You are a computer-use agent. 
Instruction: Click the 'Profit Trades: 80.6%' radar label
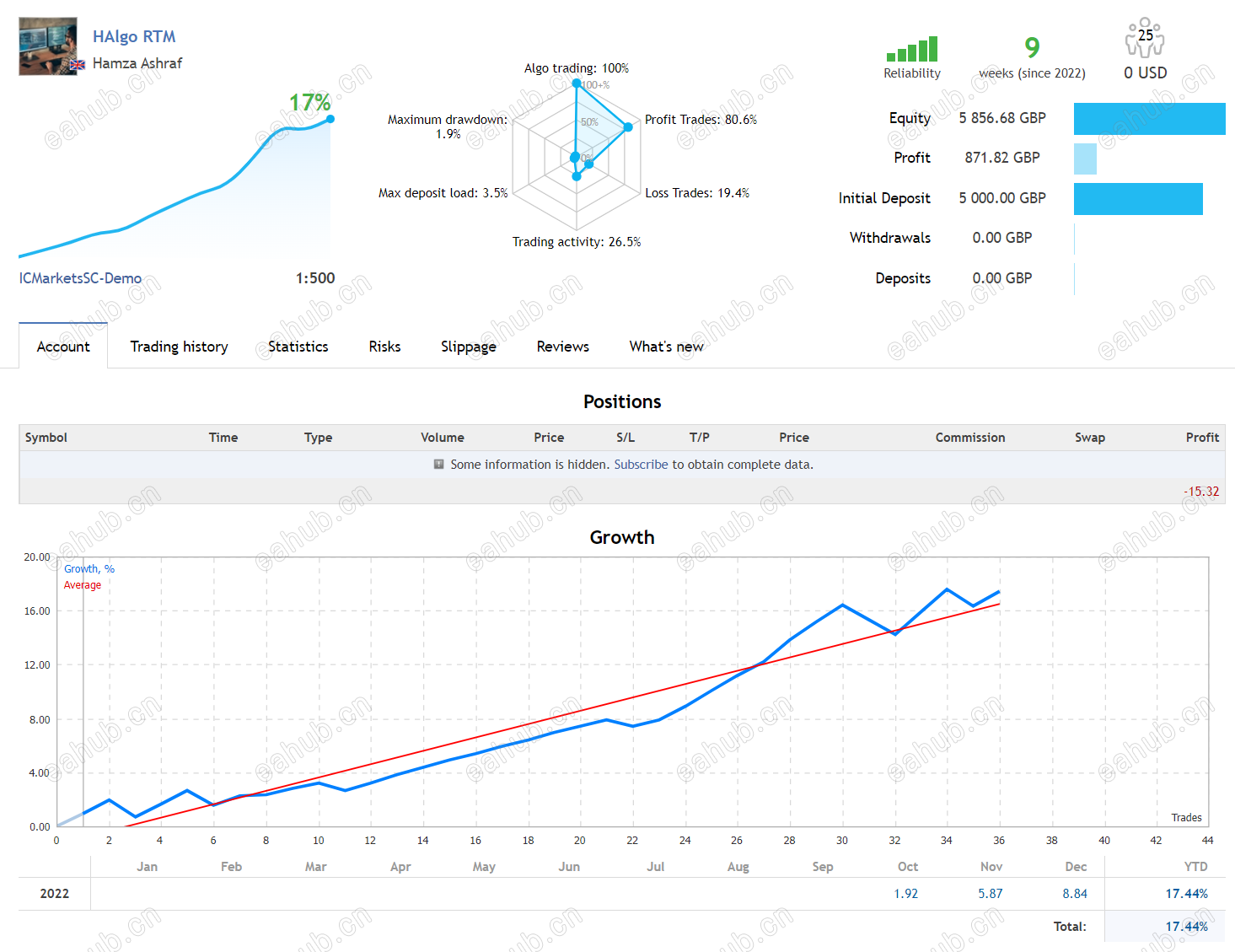tap(701, 120)
